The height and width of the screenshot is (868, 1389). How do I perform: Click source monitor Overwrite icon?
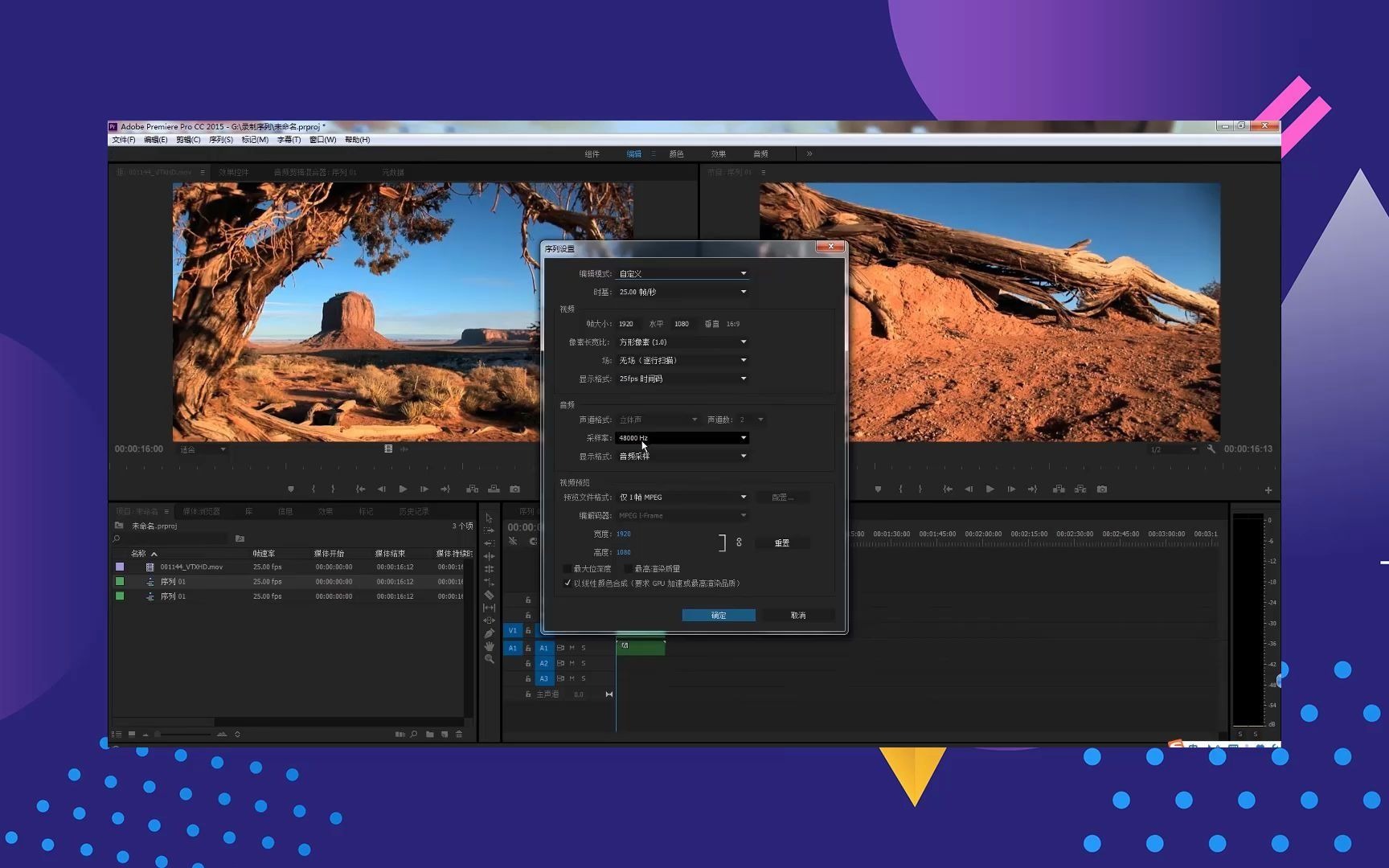[x=494, y=489]
